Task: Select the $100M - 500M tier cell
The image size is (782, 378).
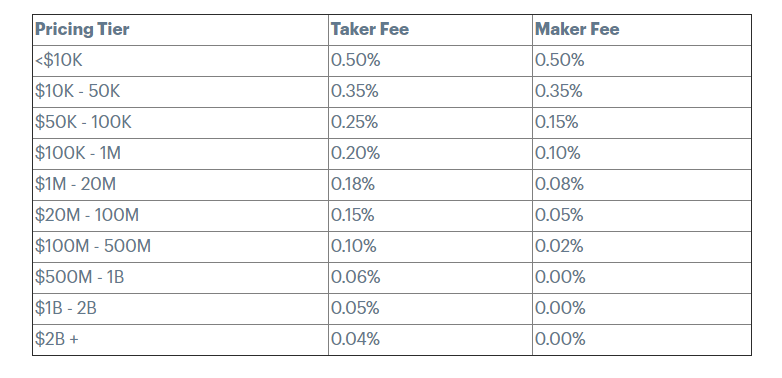Action: 181,246
